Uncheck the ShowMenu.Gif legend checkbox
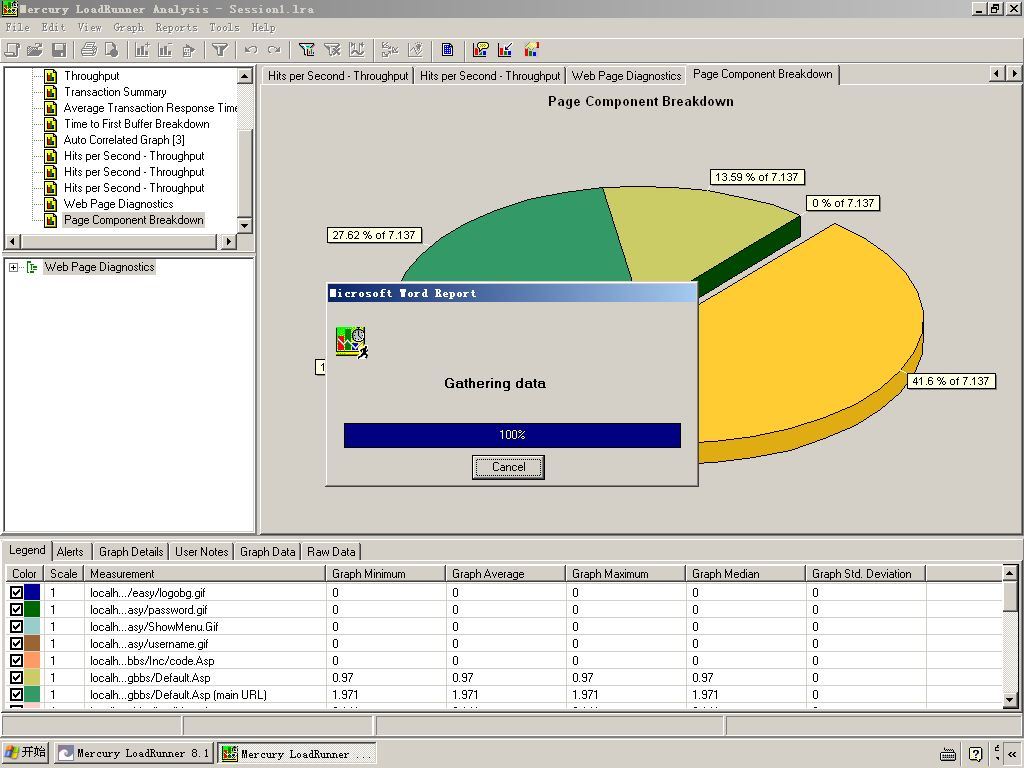The height and width of the screenshot is (768, 1024). 16,626
